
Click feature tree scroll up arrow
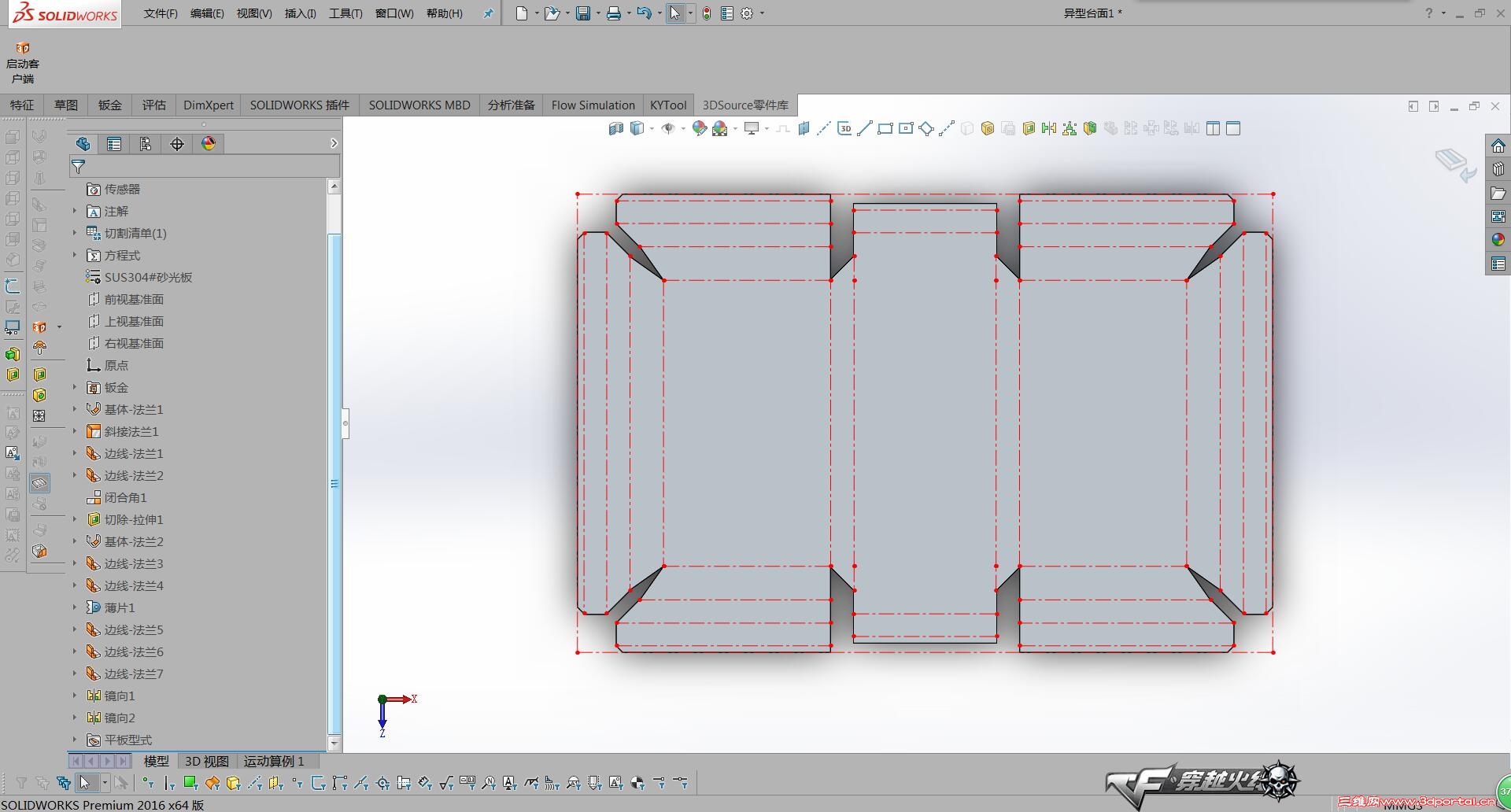click(334, 186)
